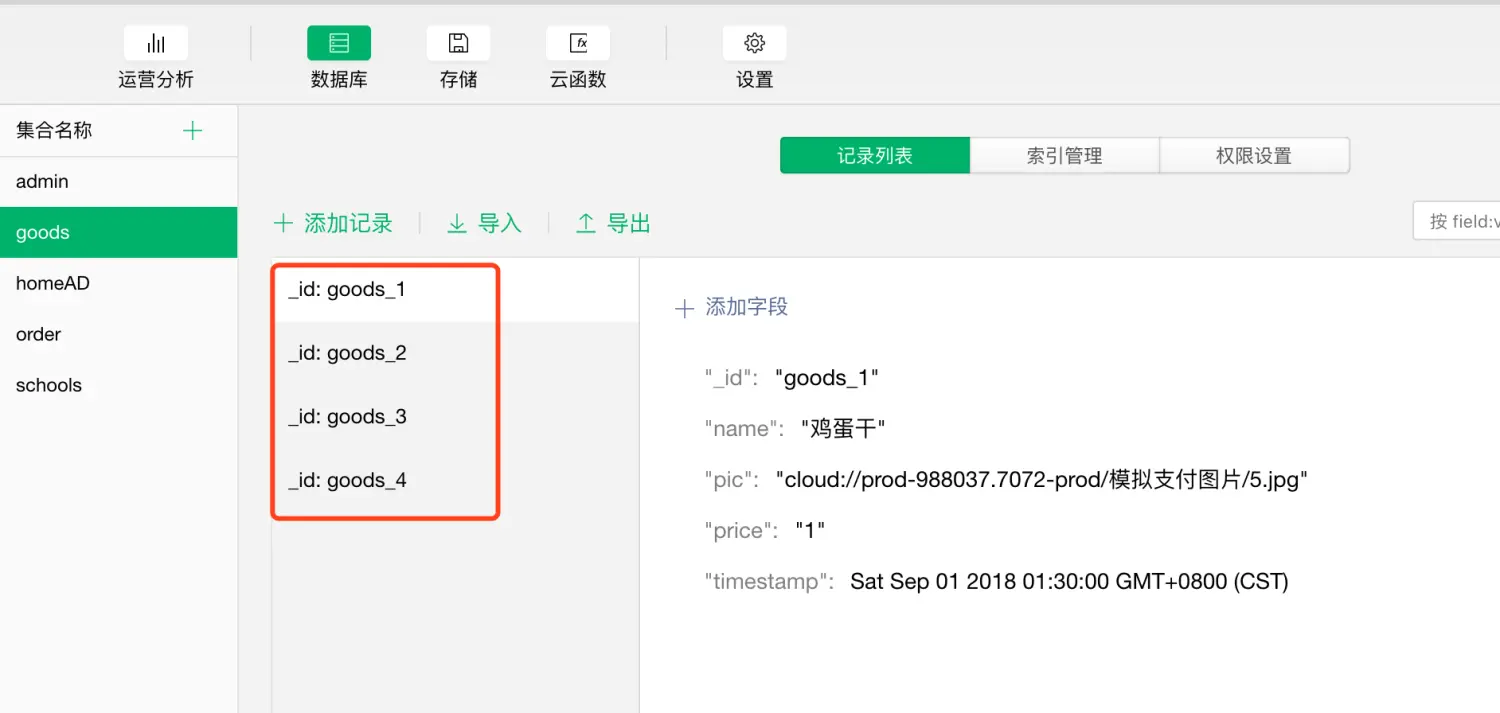This screenshot has width=1500, height=713.
Task: Click the plus icon beside 添加记录
Action: pyautogui.click(x=283, y=223)
